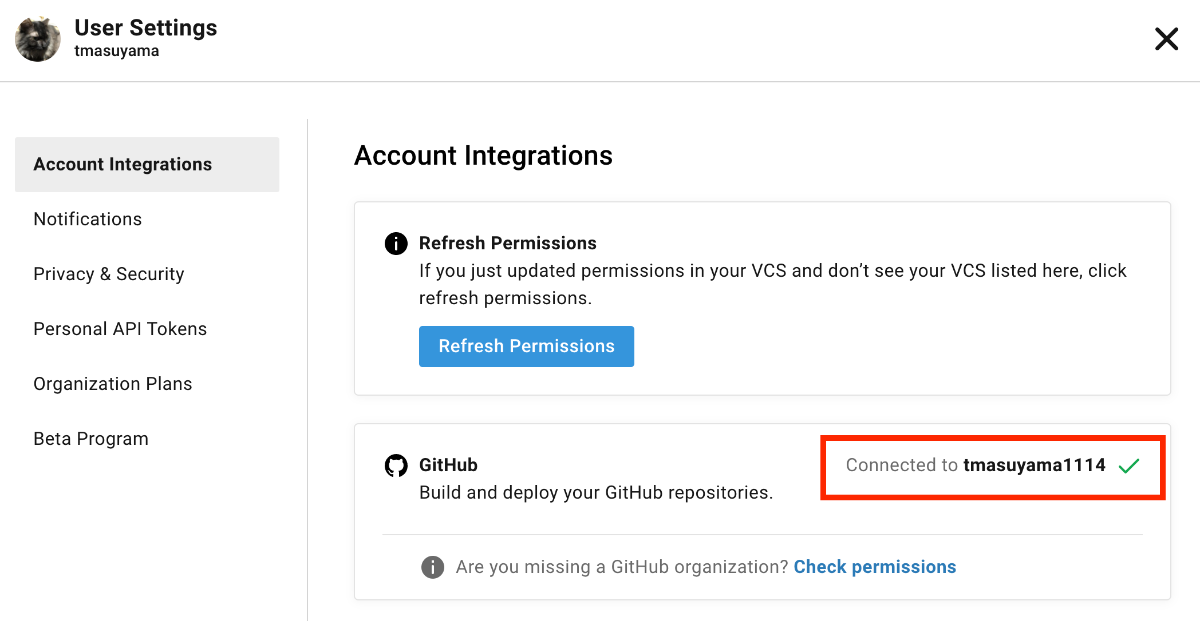Click the Account Integrations page heading
Viewport: 1200px width, 621px height.
click(483, 156)
